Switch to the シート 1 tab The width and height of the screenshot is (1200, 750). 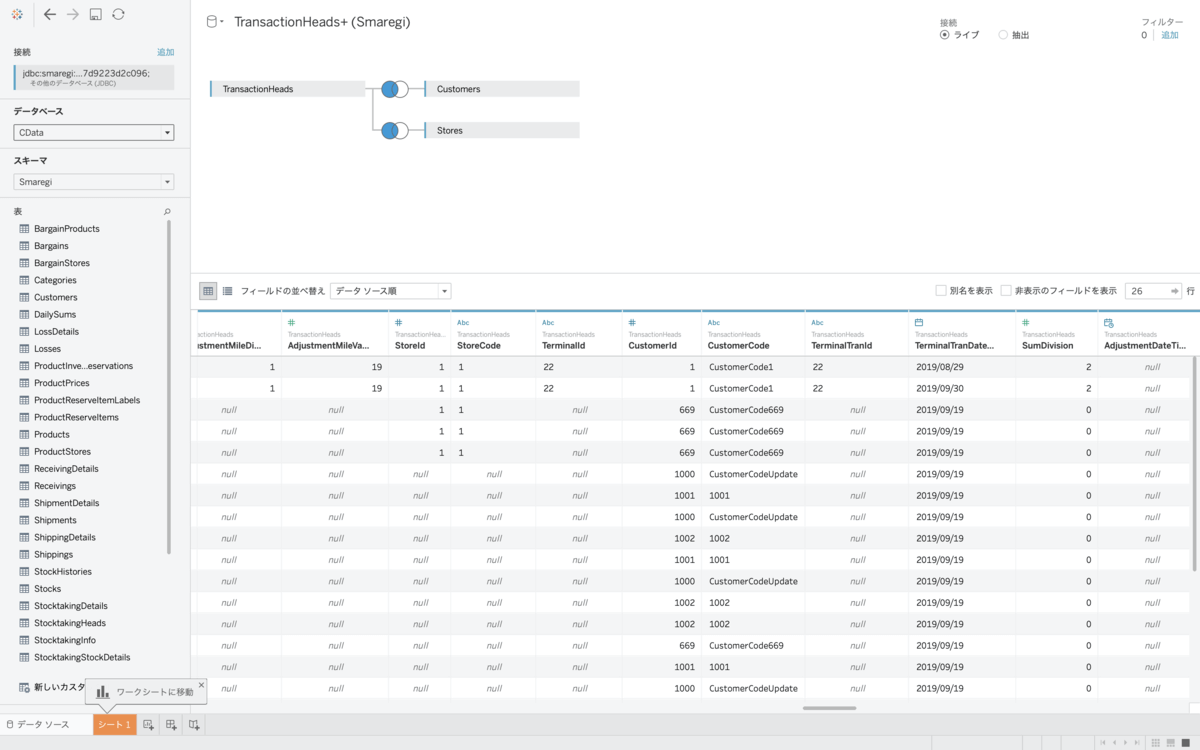(114, 724)
